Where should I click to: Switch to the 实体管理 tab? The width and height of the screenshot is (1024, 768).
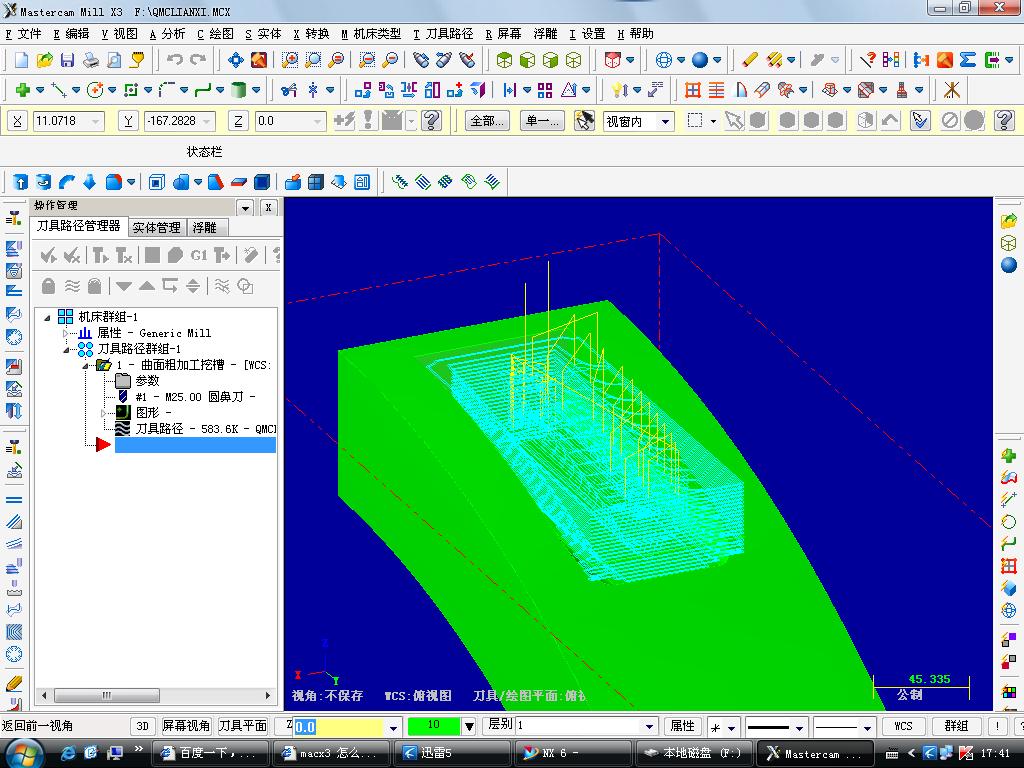coord(156,227)
